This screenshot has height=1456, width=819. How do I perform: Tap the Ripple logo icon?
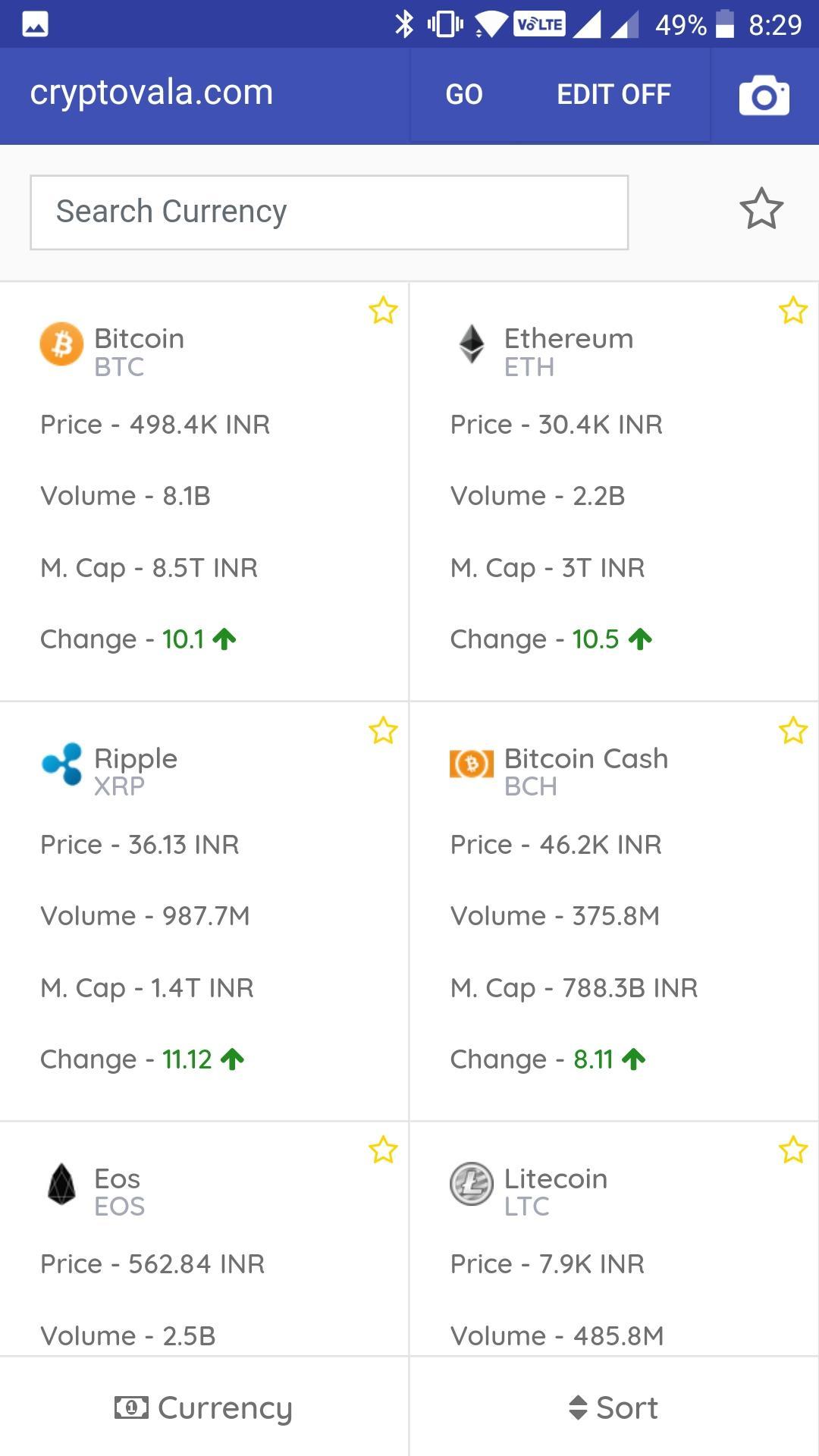pyautogui.click(x=61, y=764)
